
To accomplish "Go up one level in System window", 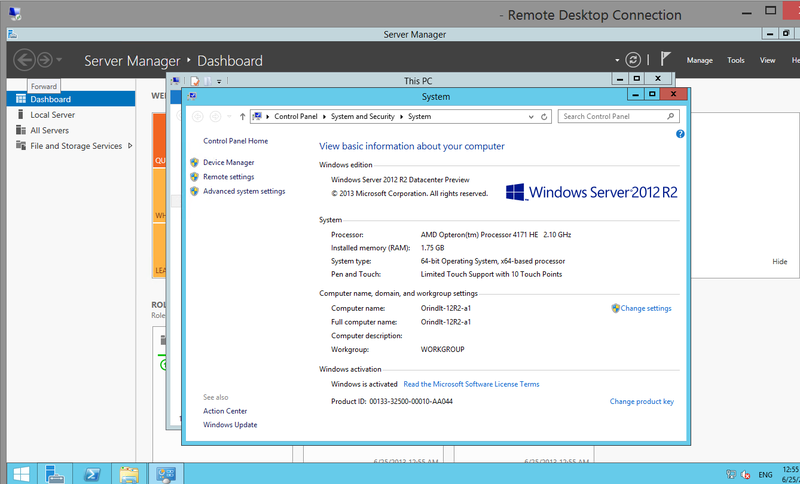I will [x=242, y=117].
